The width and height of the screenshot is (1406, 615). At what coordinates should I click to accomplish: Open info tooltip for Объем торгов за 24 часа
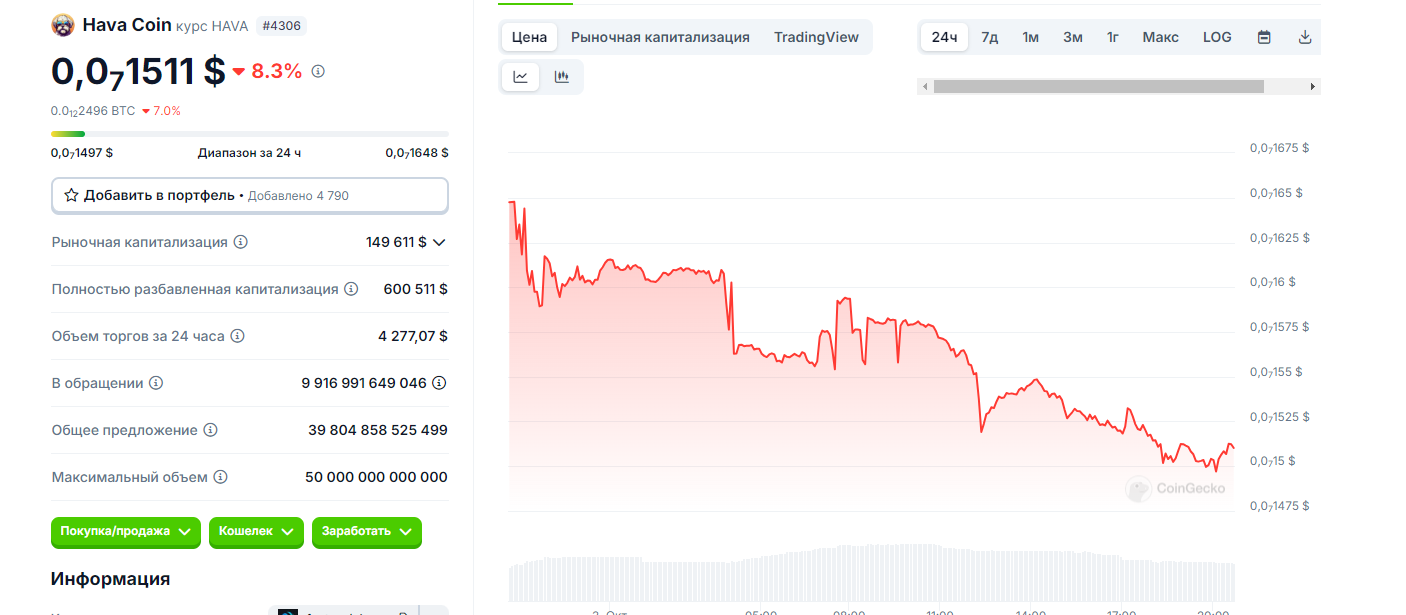click(x=237, y=336)
